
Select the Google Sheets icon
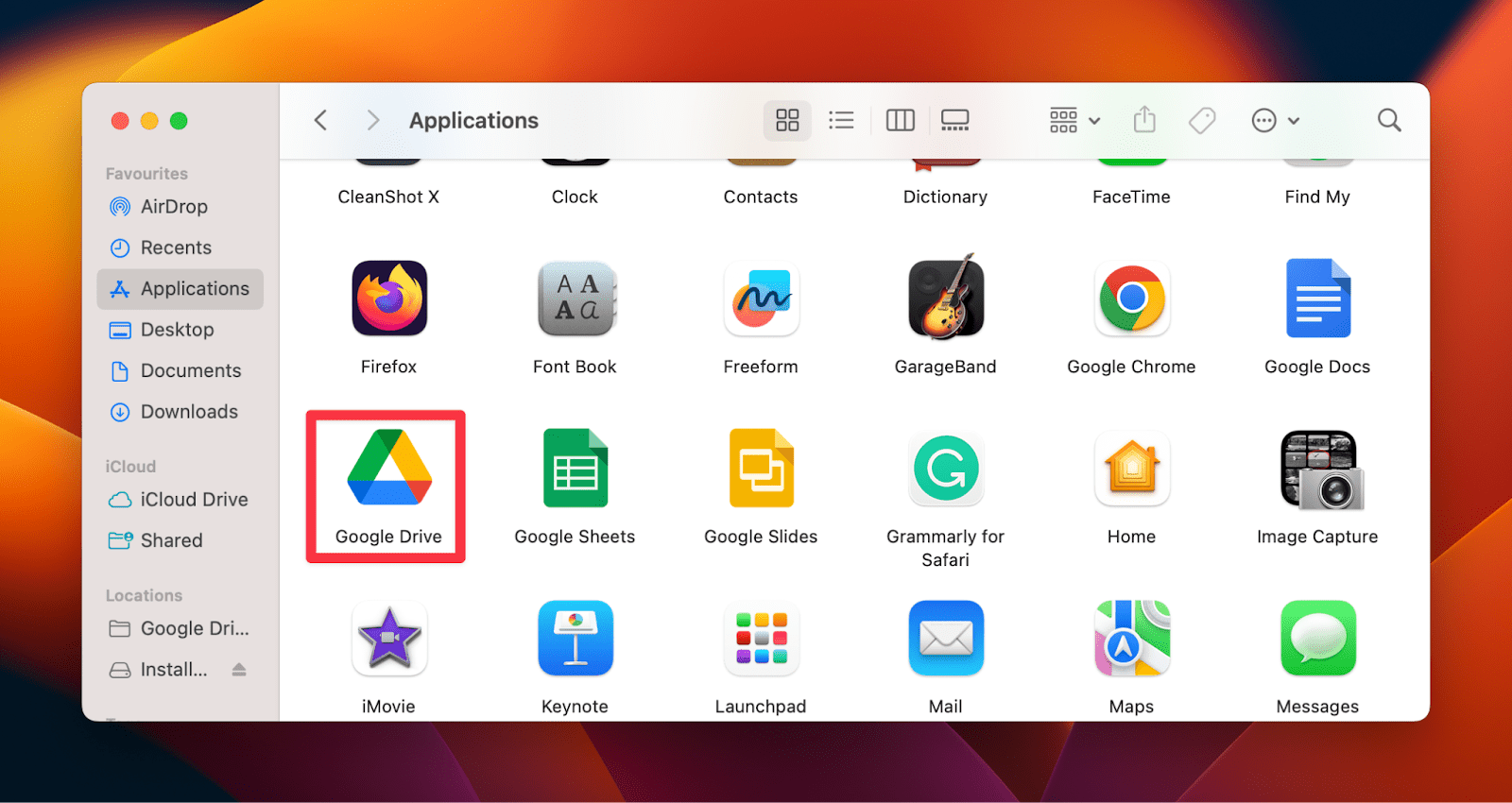tap(576, 469)
